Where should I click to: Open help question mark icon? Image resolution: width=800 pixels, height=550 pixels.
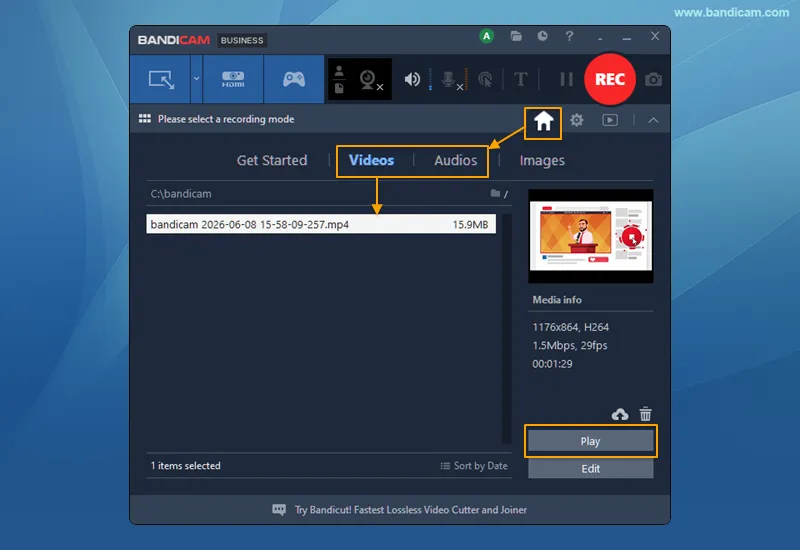point(569,36)
